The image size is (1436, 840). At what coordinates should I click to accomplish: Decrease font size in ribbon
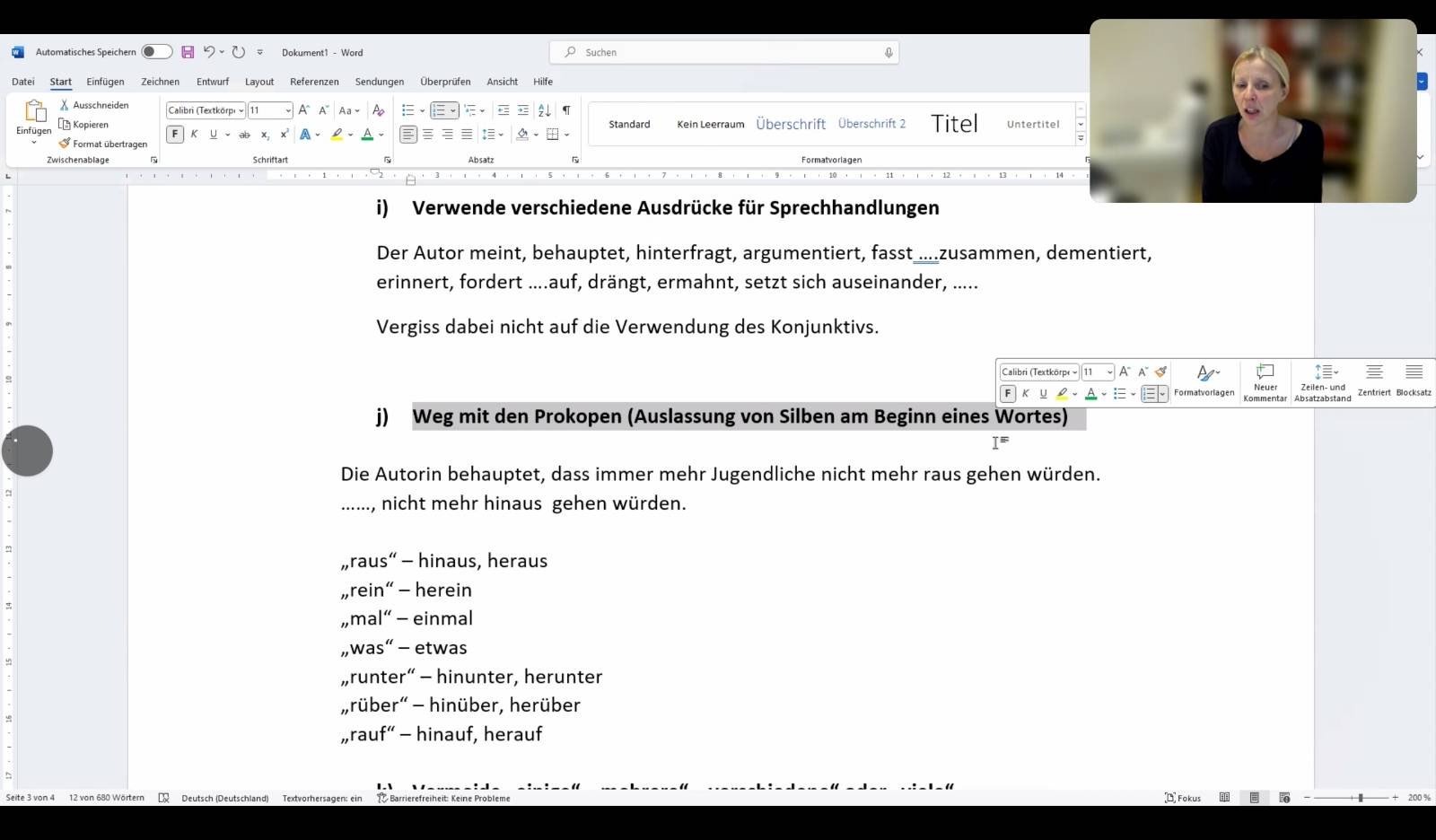click(x=323, y=109)
